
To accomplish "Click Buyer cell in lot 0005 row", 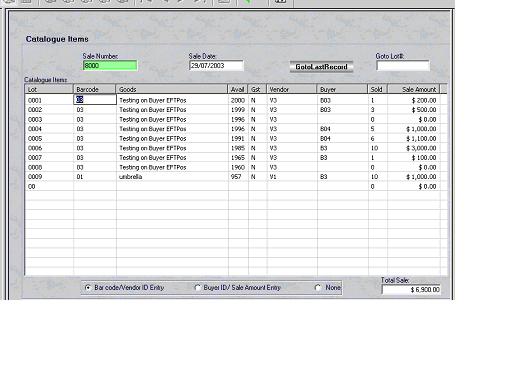I will (343, 138).
